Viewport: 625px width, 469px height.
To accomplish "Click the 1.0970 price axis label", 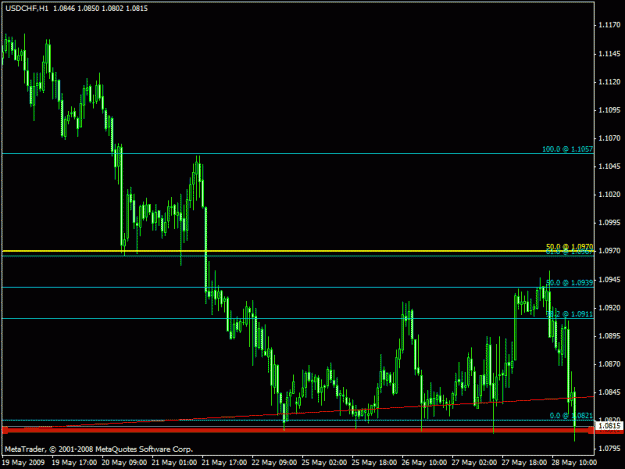I will click(x=609, y=251).
